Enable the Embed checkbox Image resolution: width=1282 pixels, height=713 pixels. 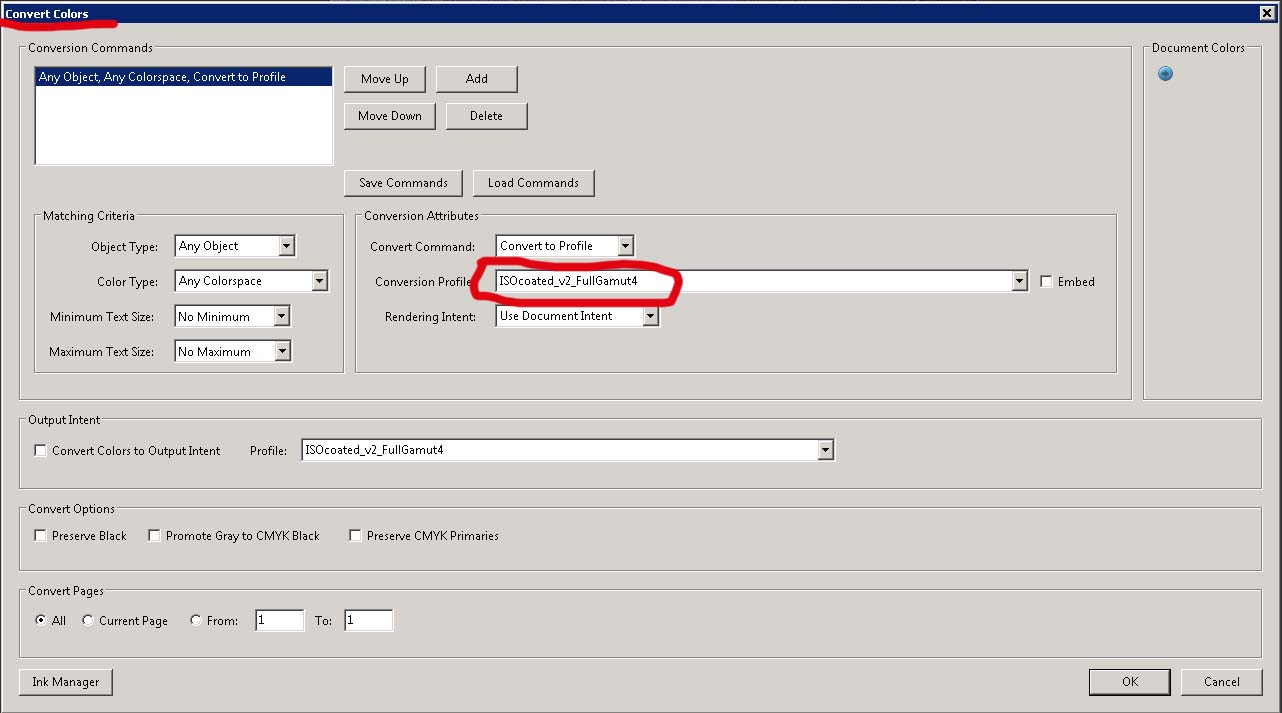1046,282
